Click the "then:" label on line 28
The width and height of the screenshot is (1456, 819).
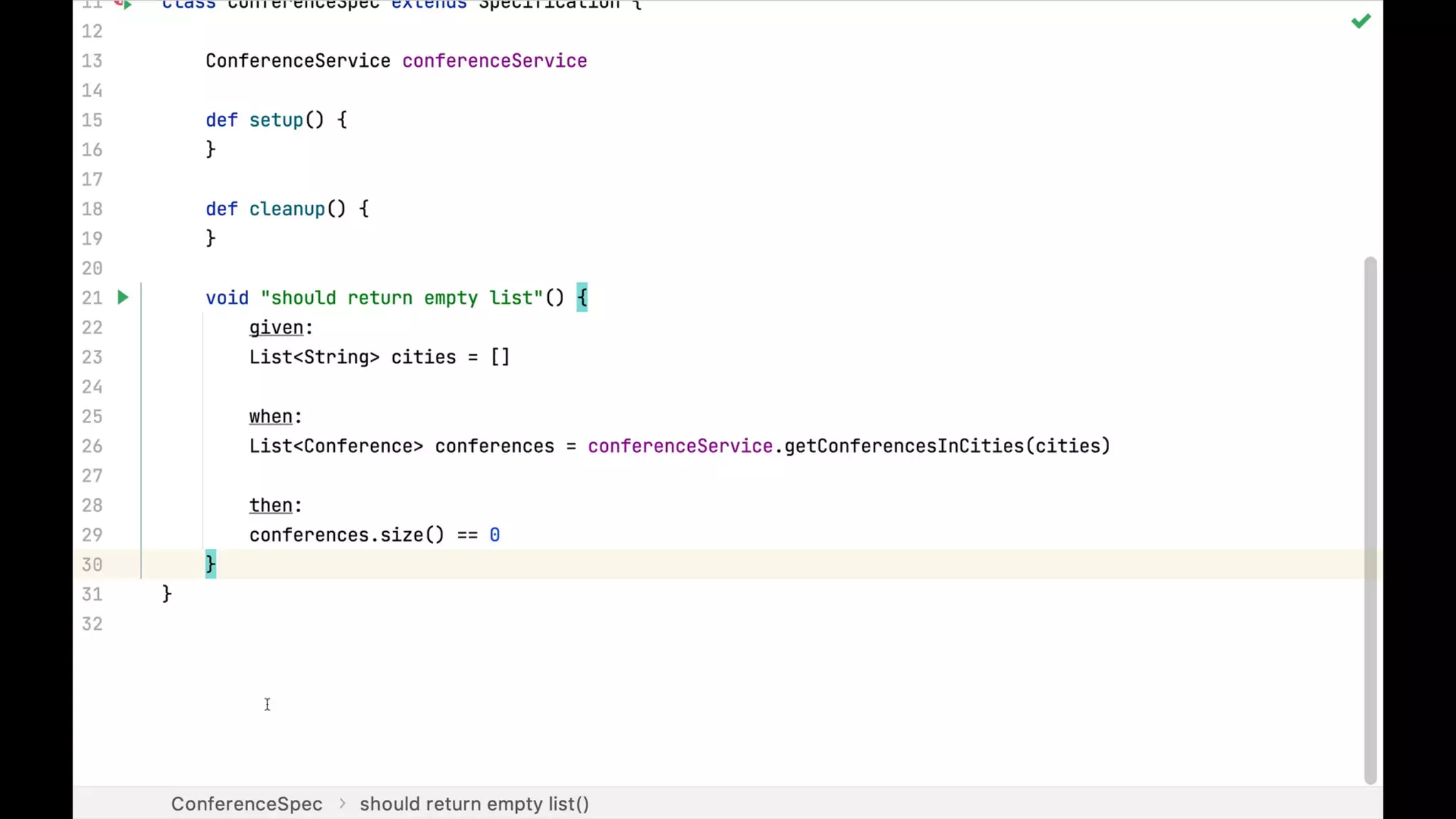(x=270, y=505)
